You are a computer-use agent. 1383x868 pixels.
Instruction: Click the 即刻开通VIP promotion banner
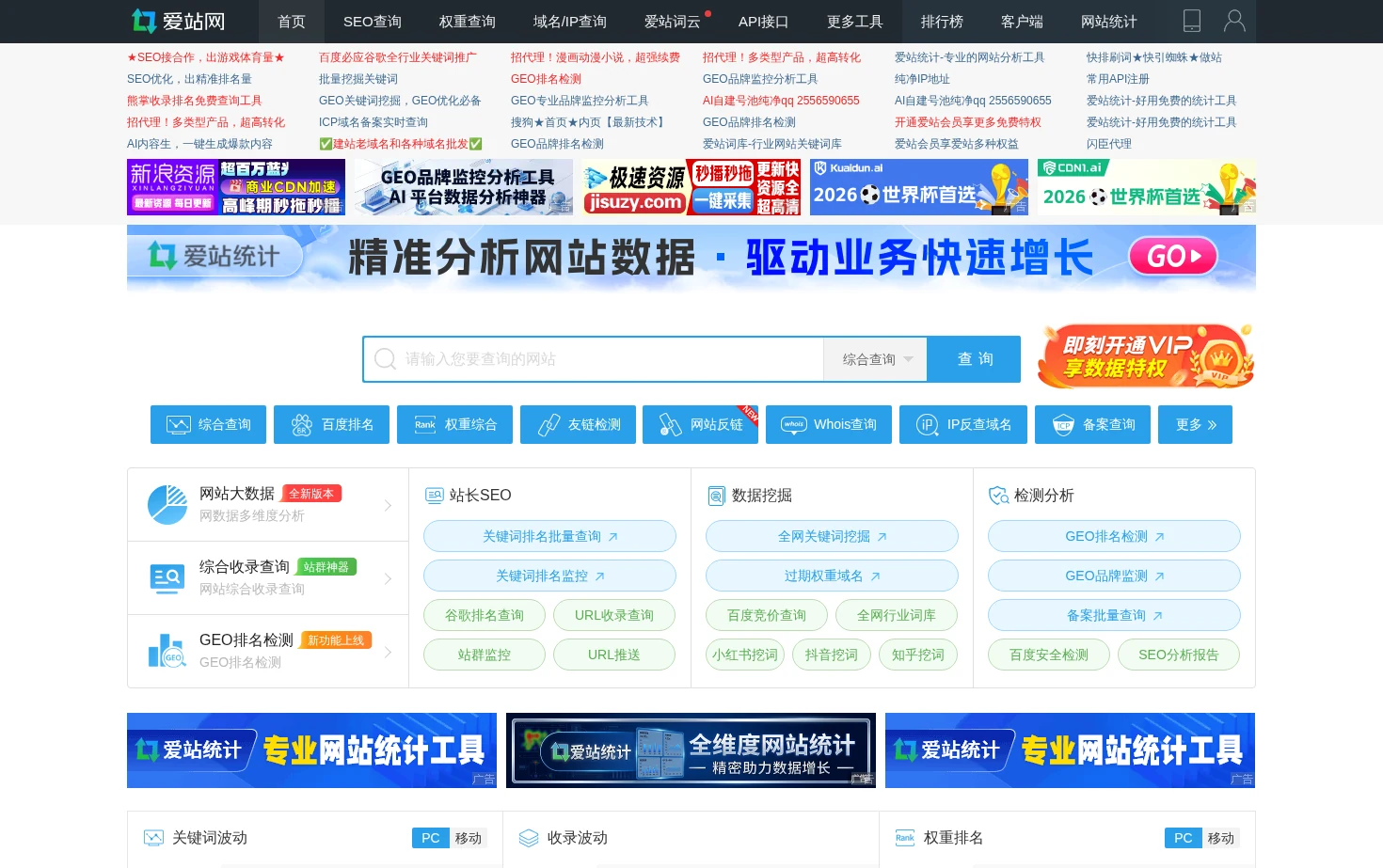(x=1146, y=355)
